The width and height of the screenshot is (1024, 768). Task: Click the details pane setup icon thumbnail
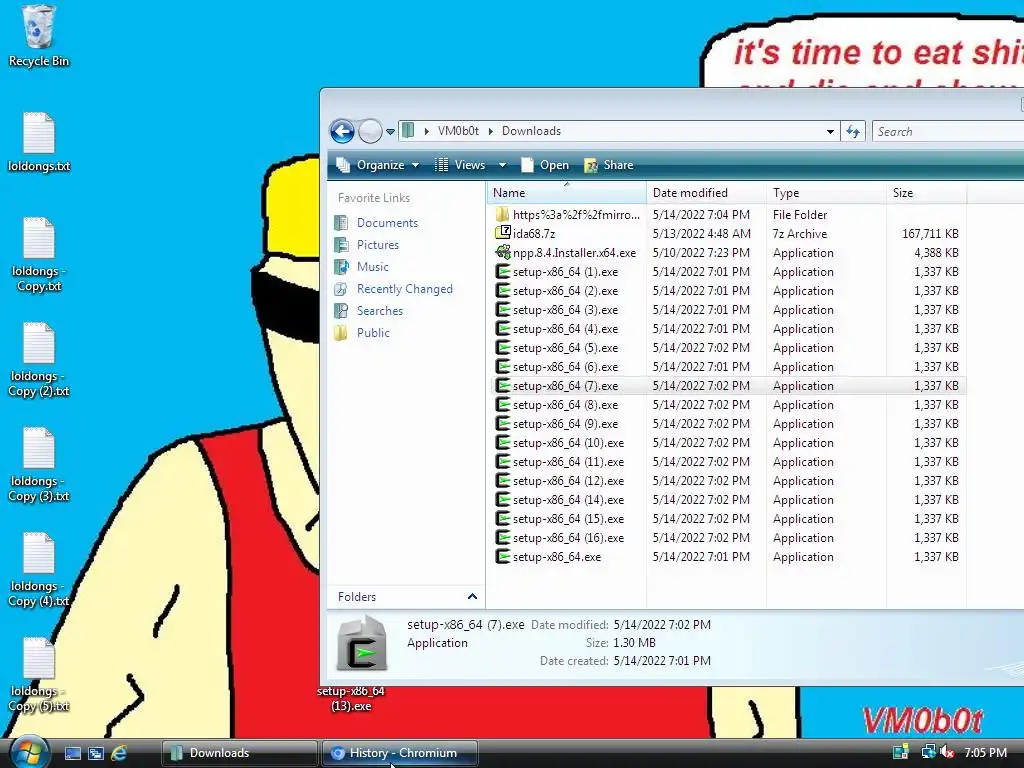click(362, 643)
